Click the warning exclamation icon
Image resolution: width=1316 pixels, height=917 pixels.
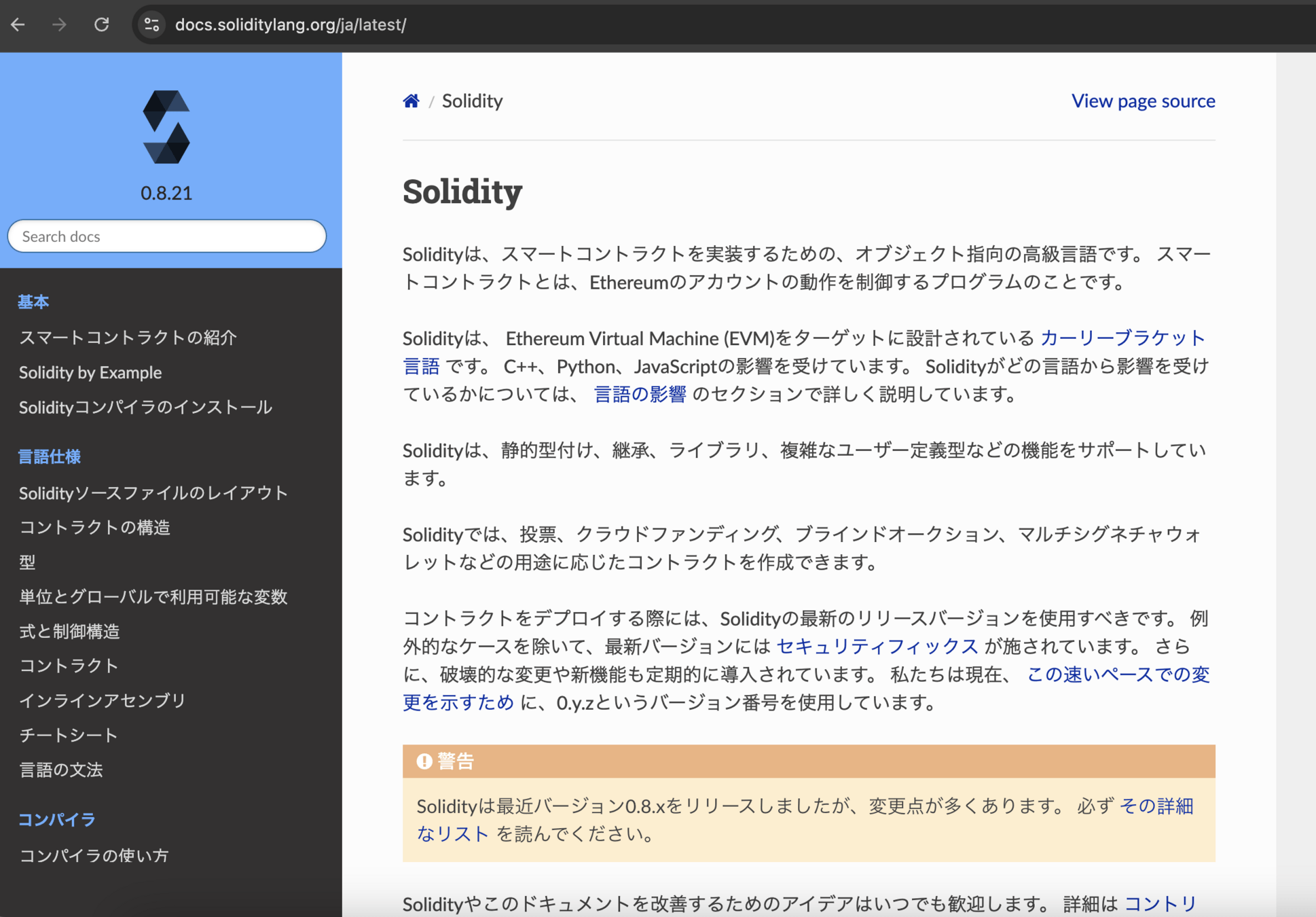click(x=424, y=761)
